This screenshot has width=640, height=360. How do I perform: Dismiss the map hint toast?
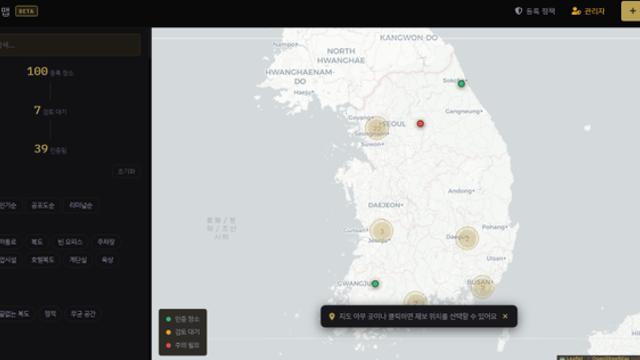(x=505, y=316)
